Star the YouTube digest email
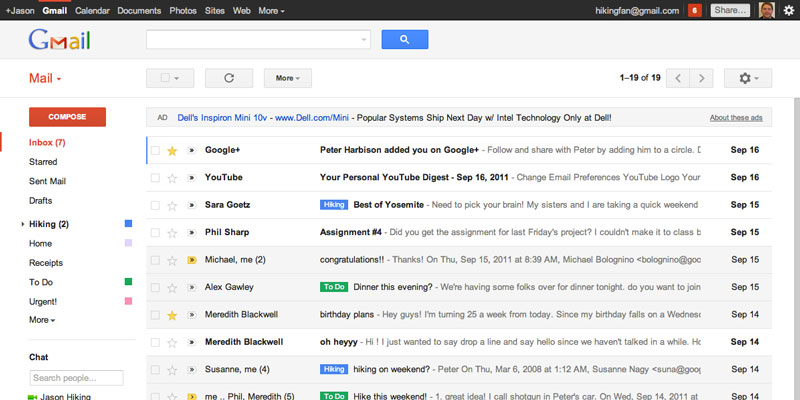 click(172, 178)
